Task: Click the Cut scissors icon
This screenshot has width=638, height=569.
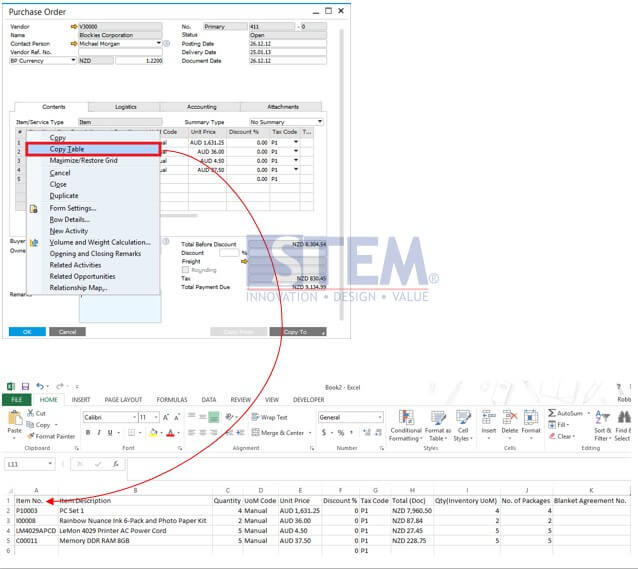Action: (31, 413)
